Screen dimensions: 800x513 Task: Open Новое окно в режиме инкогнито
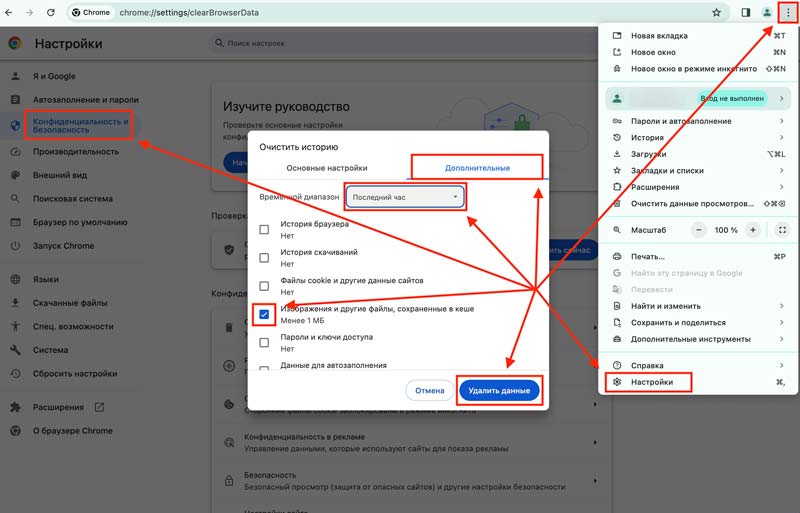(x=698, y=68)
